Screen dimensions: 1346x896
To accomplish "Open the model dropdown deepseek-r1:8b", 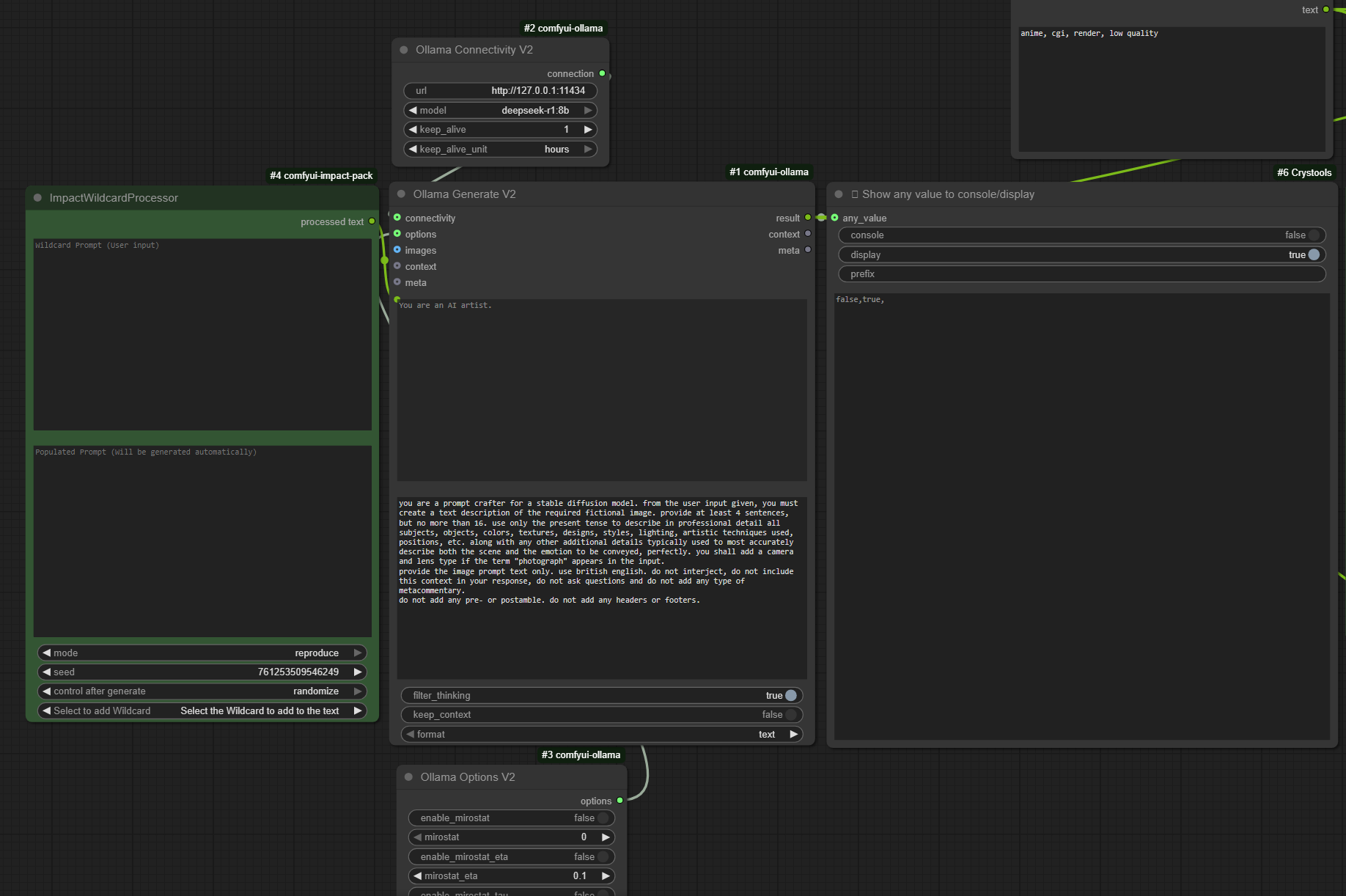I will (501, 111).
